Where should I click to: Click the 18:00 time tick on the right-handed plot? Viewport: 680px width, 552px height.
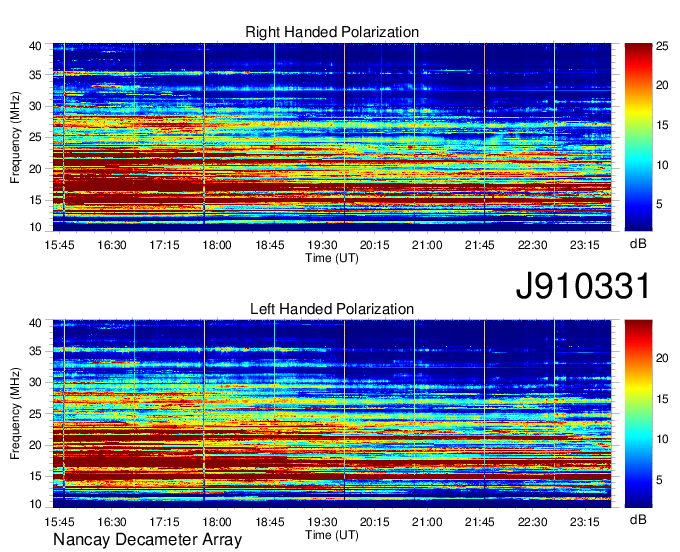217,245
